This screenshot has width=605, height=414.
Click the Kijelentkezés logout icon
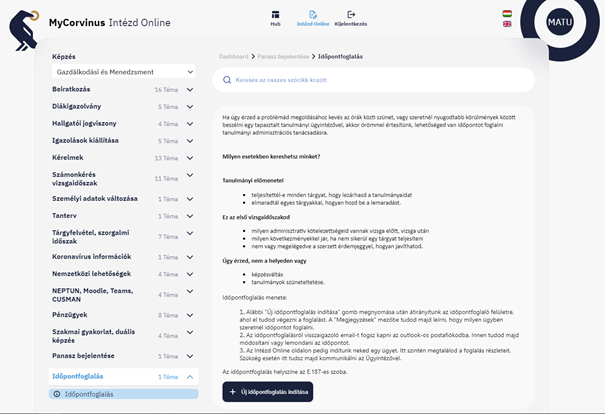[x=351, y=15]
